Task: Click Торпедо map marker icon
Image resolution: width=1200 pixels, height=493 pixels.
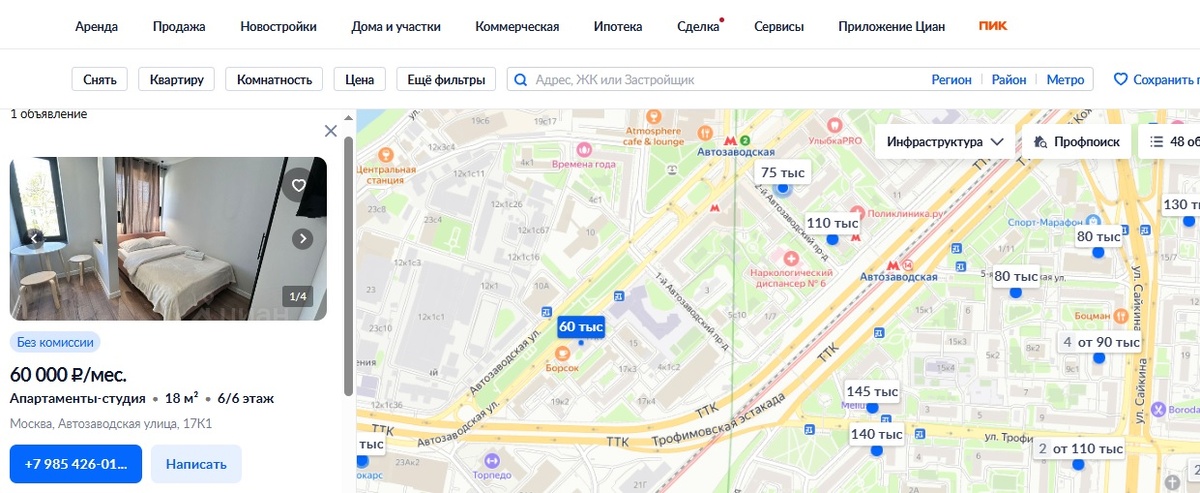Action: pyautogui.click(x=491, y=460)
